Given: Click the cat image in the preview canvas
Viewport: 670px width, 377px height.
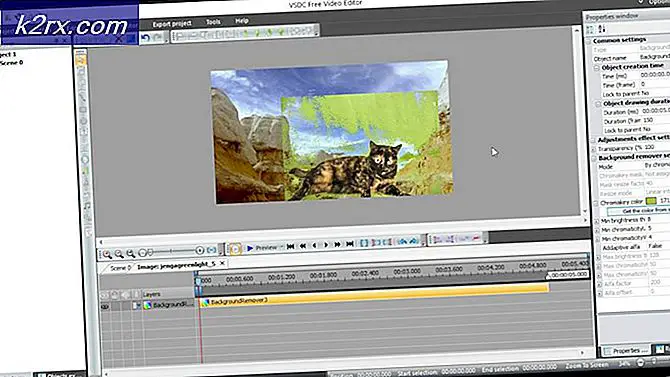Looking at the screenshot, I should (x=348, y=171).
